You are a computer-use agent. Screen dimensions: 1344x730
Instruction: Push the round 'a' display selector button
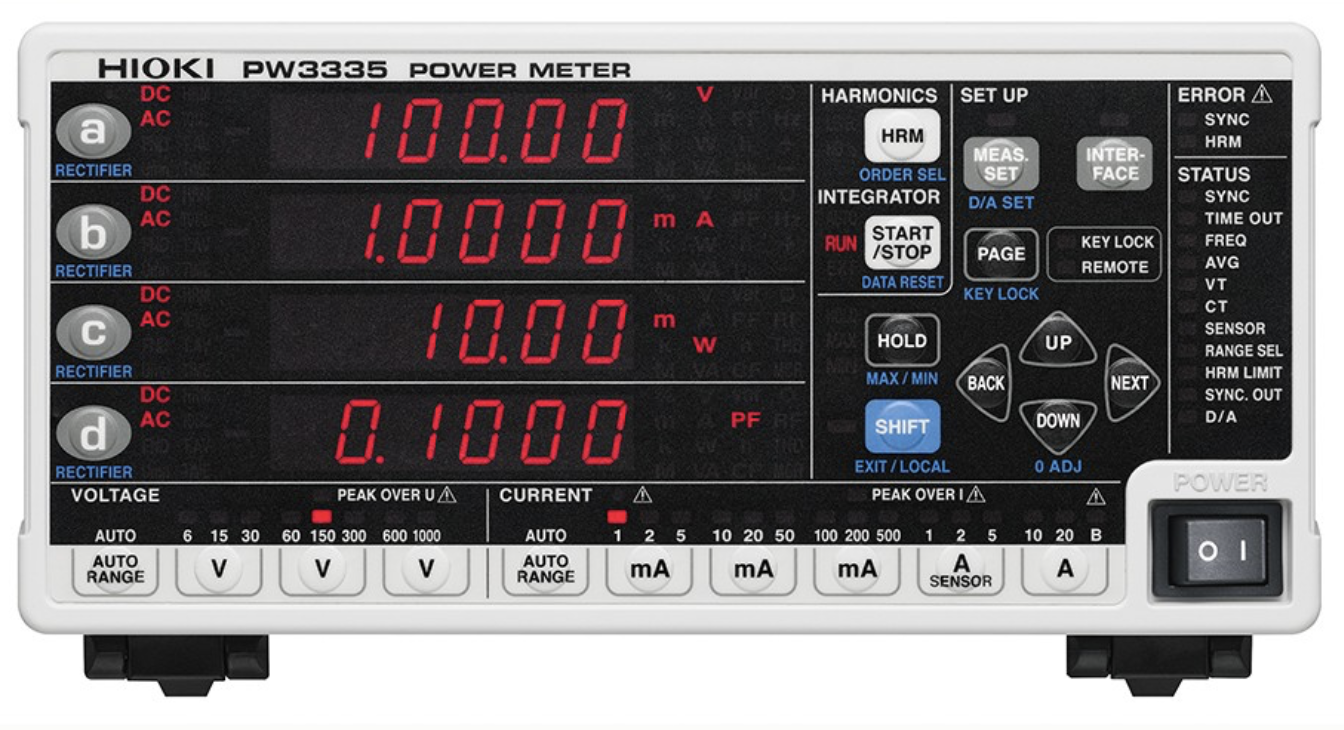pos(93,131)
